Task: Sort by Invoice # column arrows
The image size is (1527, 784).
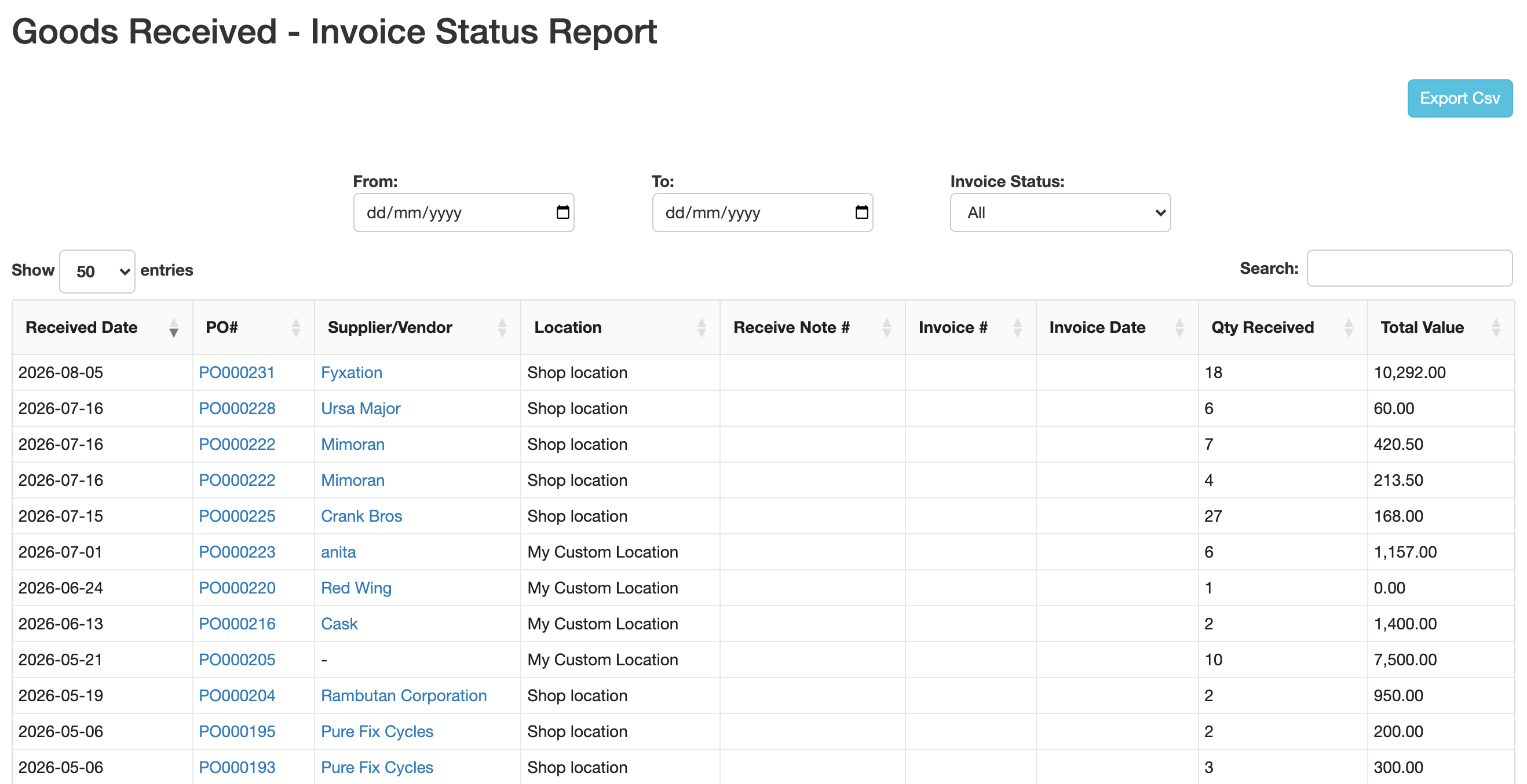Action: 1017,328
